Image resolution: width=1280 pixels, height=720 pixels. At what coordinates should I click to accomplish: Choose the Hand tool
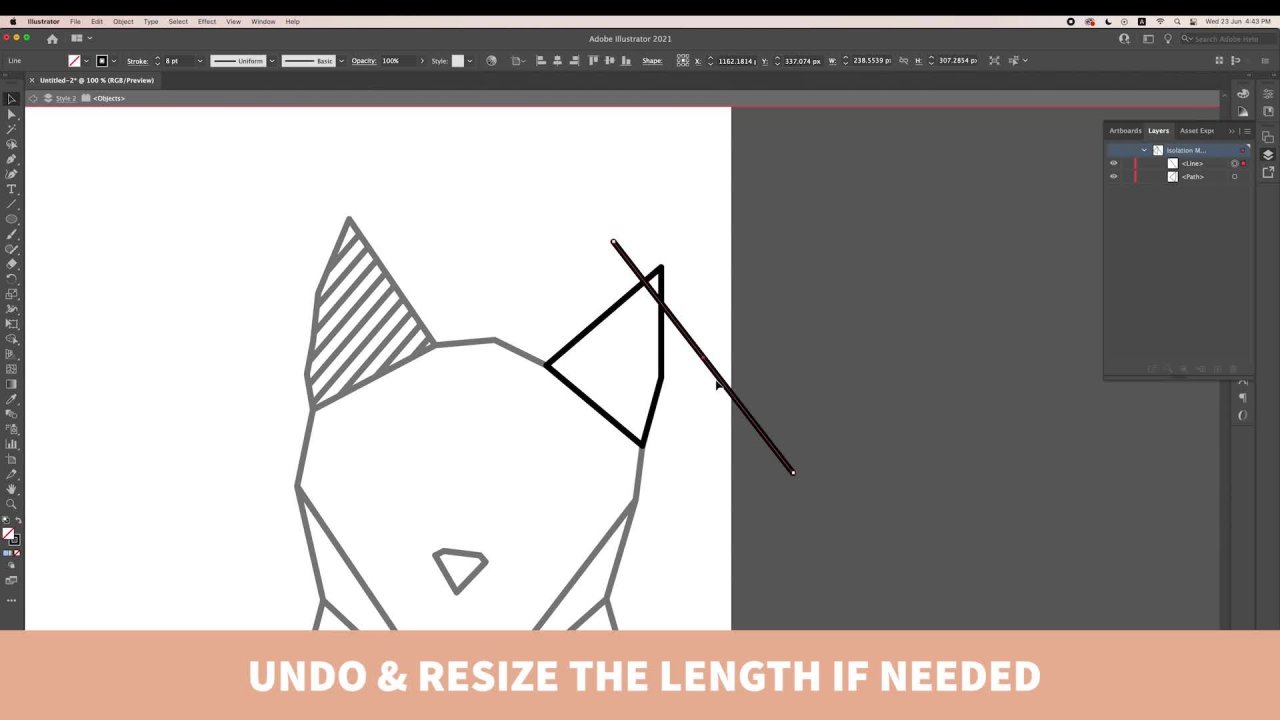pos(11,489)
